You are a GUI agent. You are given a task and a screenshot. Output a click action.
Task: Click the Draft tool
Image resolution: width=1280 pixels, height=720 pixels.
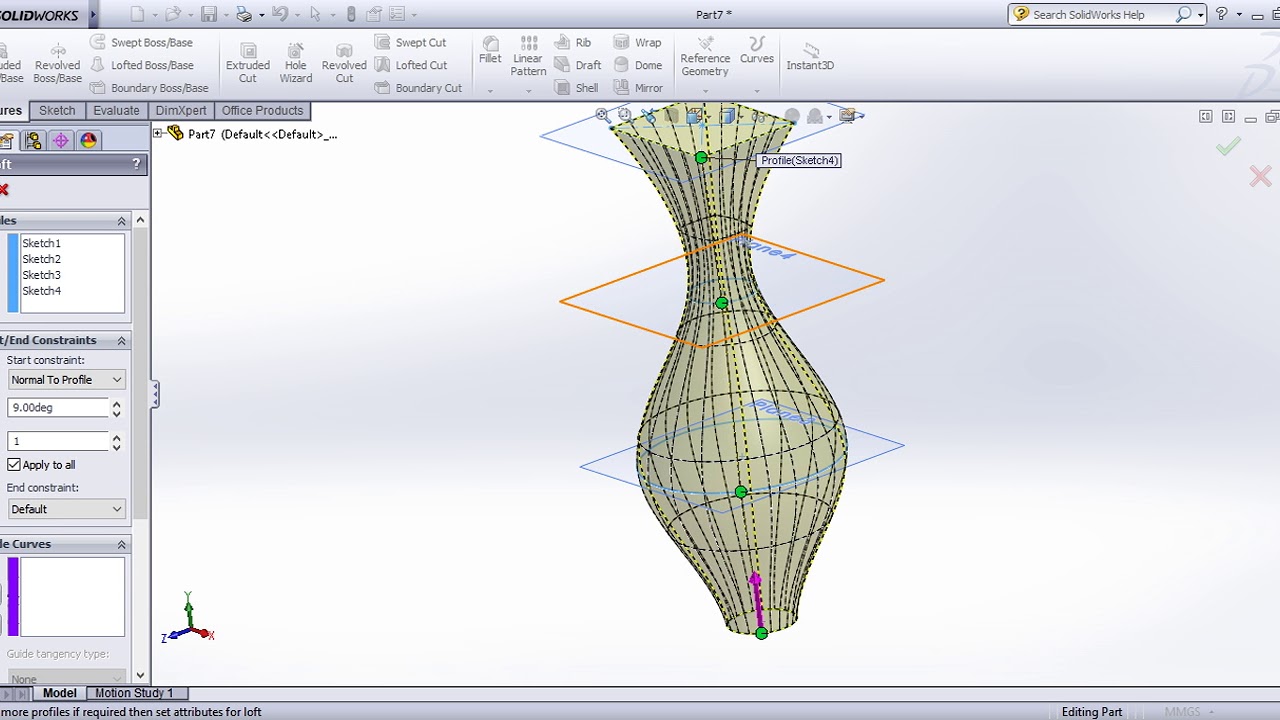(x=578, y=65)
